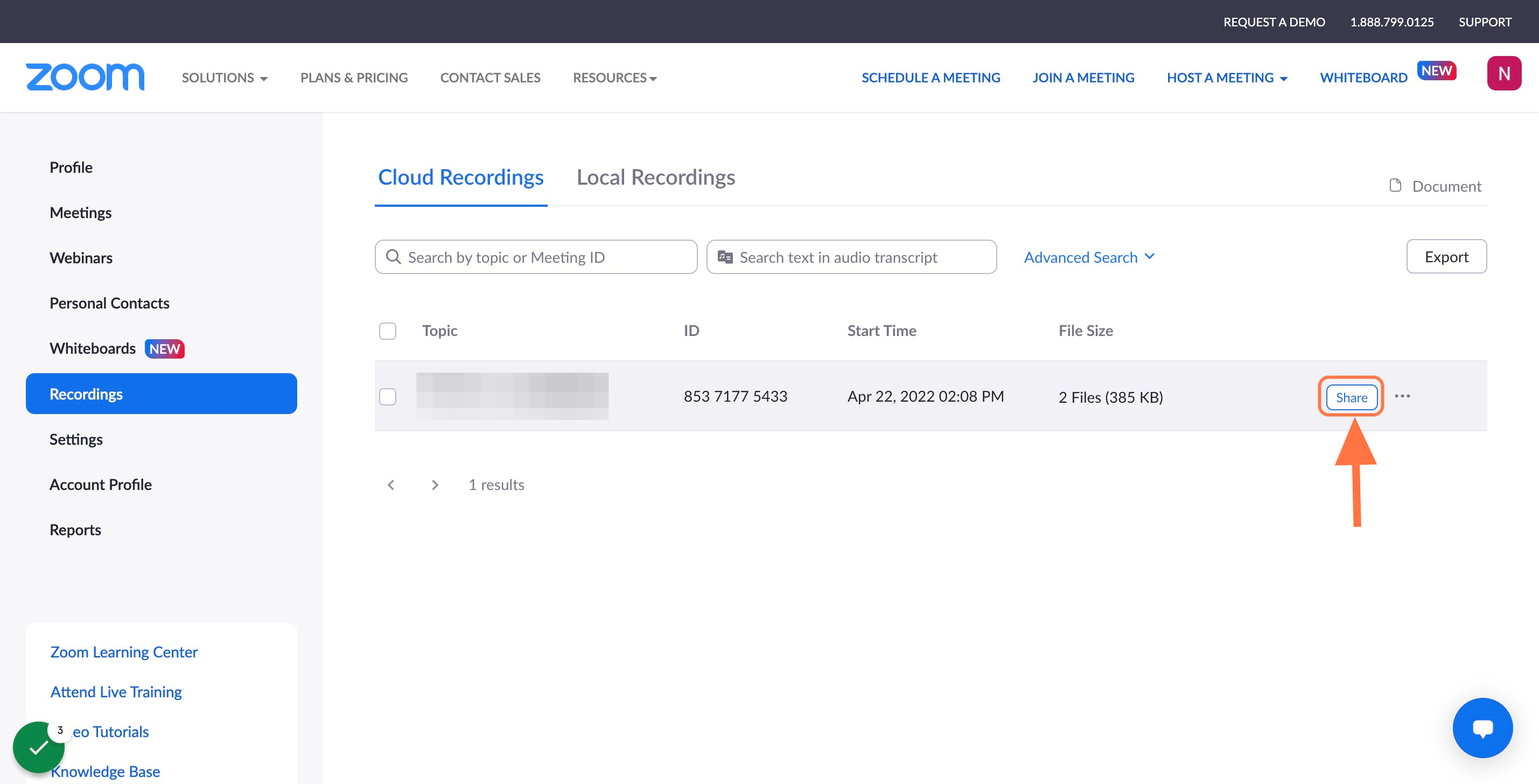
Task: Open the N profile avatar menu
Action: coord(1504,73)
